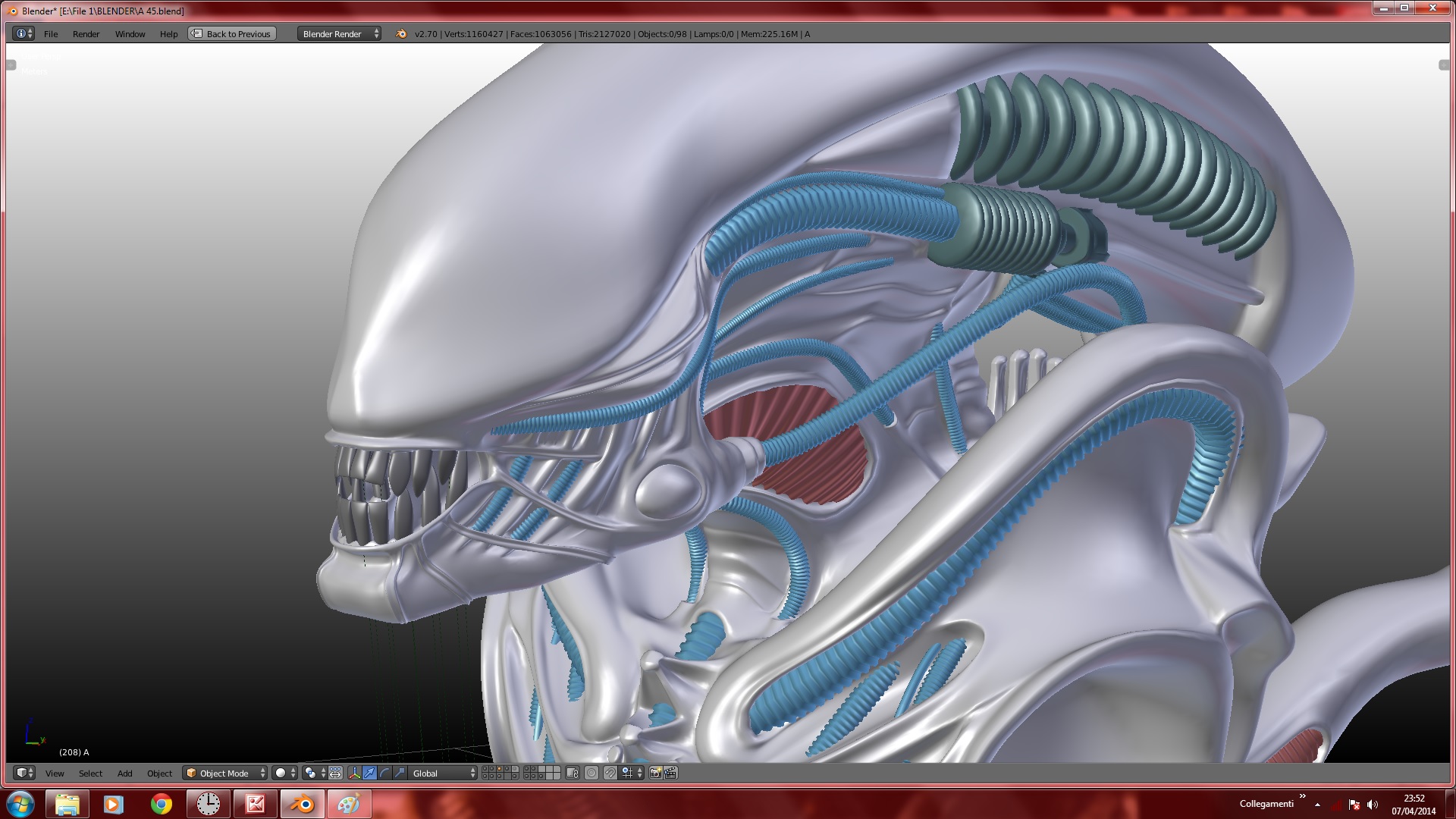
Task: Open the volume speaker control
Action: coord(1373,805)
